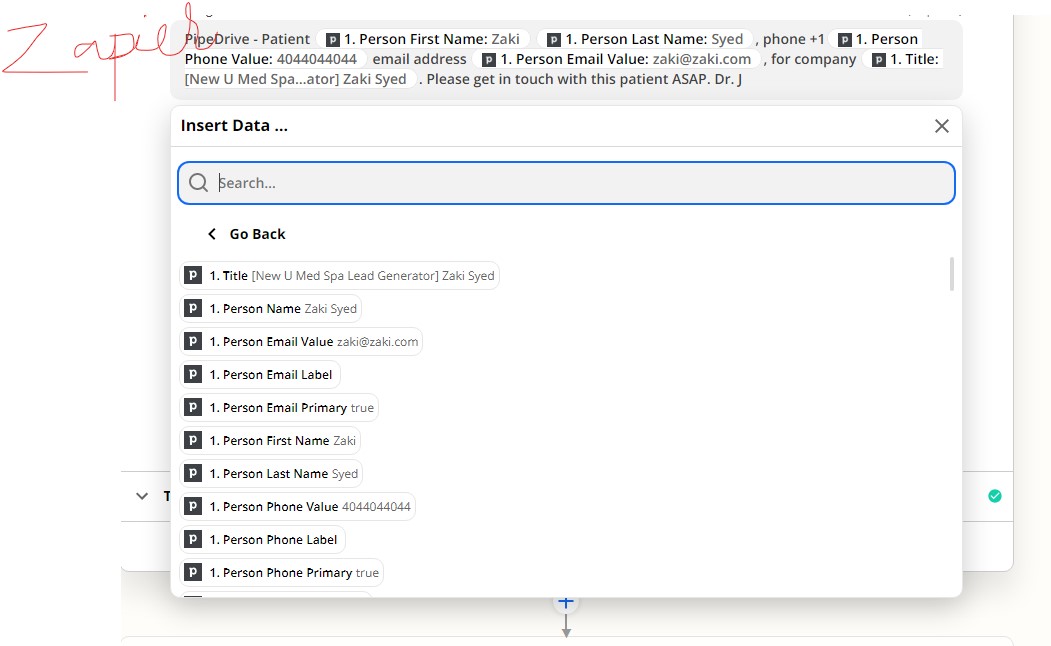The image size is (1051, 646).
Task: Click Pipedrive icon on Person Email Primary row
Action: click(193, 407)
